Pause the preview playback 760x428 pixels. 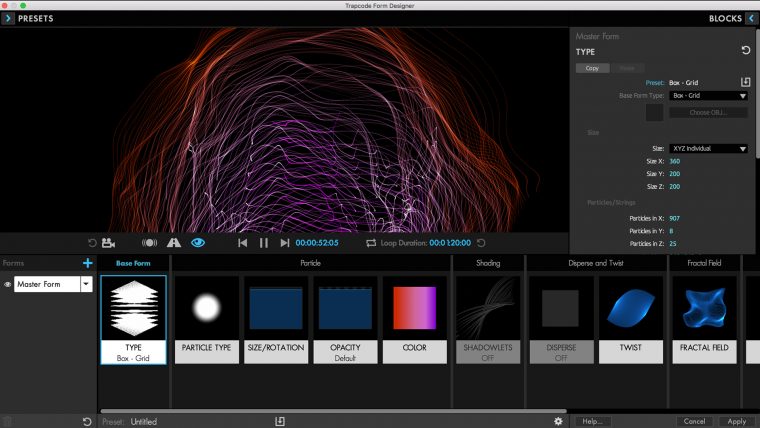[264, 242]
